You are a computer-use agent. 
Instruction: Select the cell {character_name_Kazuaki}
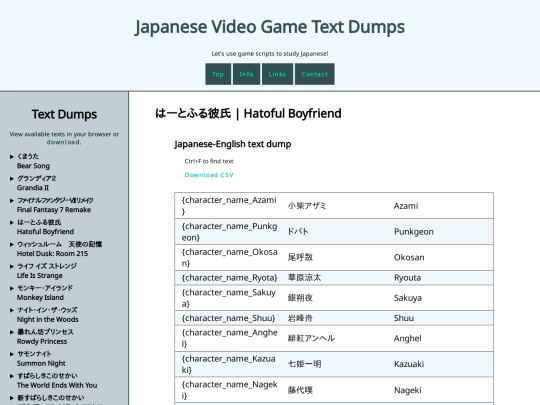pyautogui.click(x=229, y=364)
